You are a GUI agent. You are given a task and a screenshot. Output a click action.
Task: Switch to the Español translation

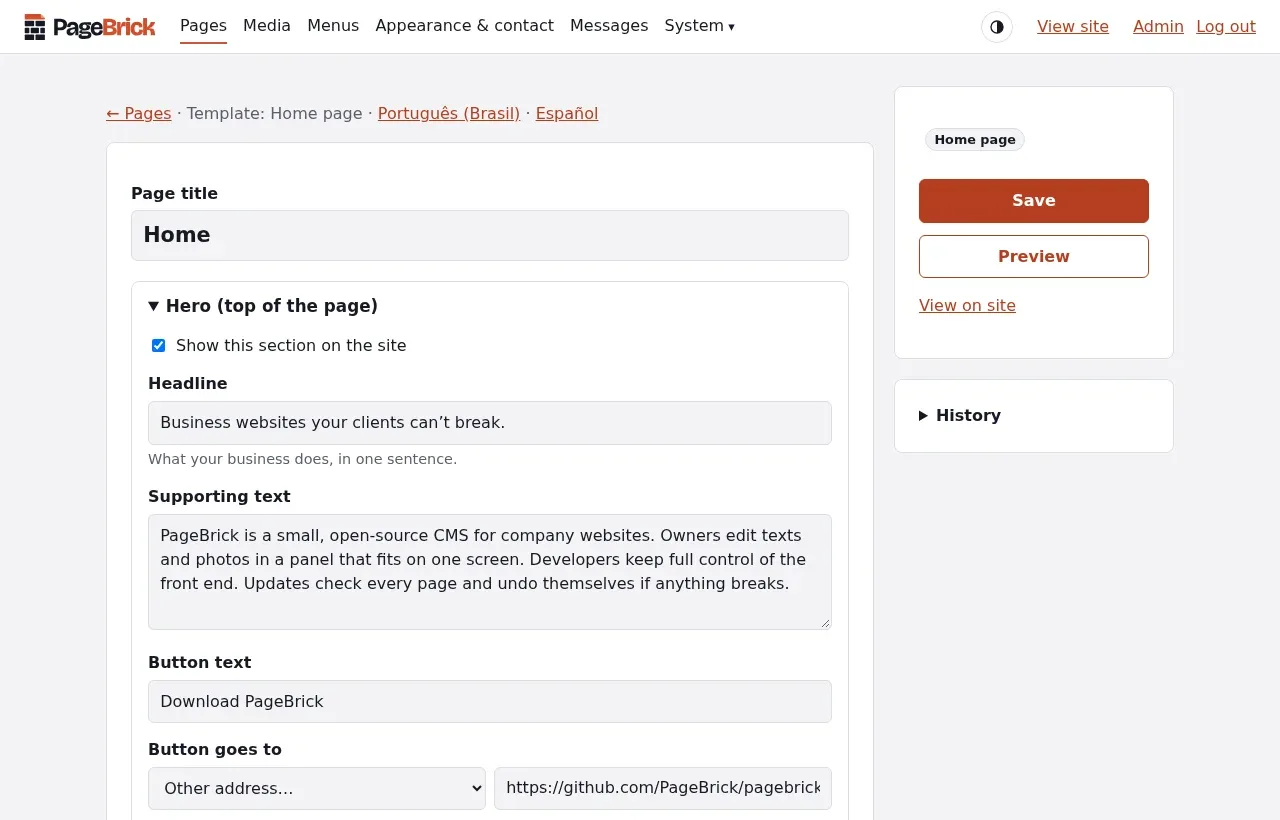(567, 114)
